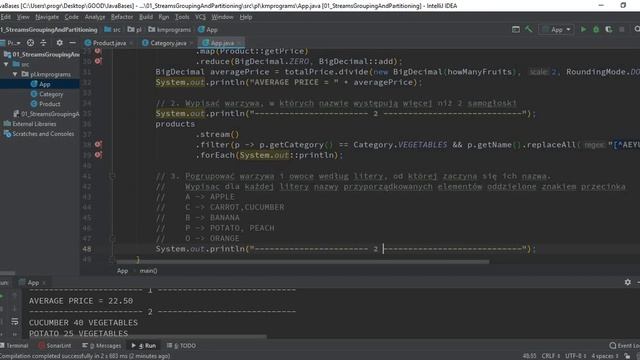The height and width of the screenshot is (360, 640).
Task: Open the 4 spaces indent selector
Action: click(605, 356)
